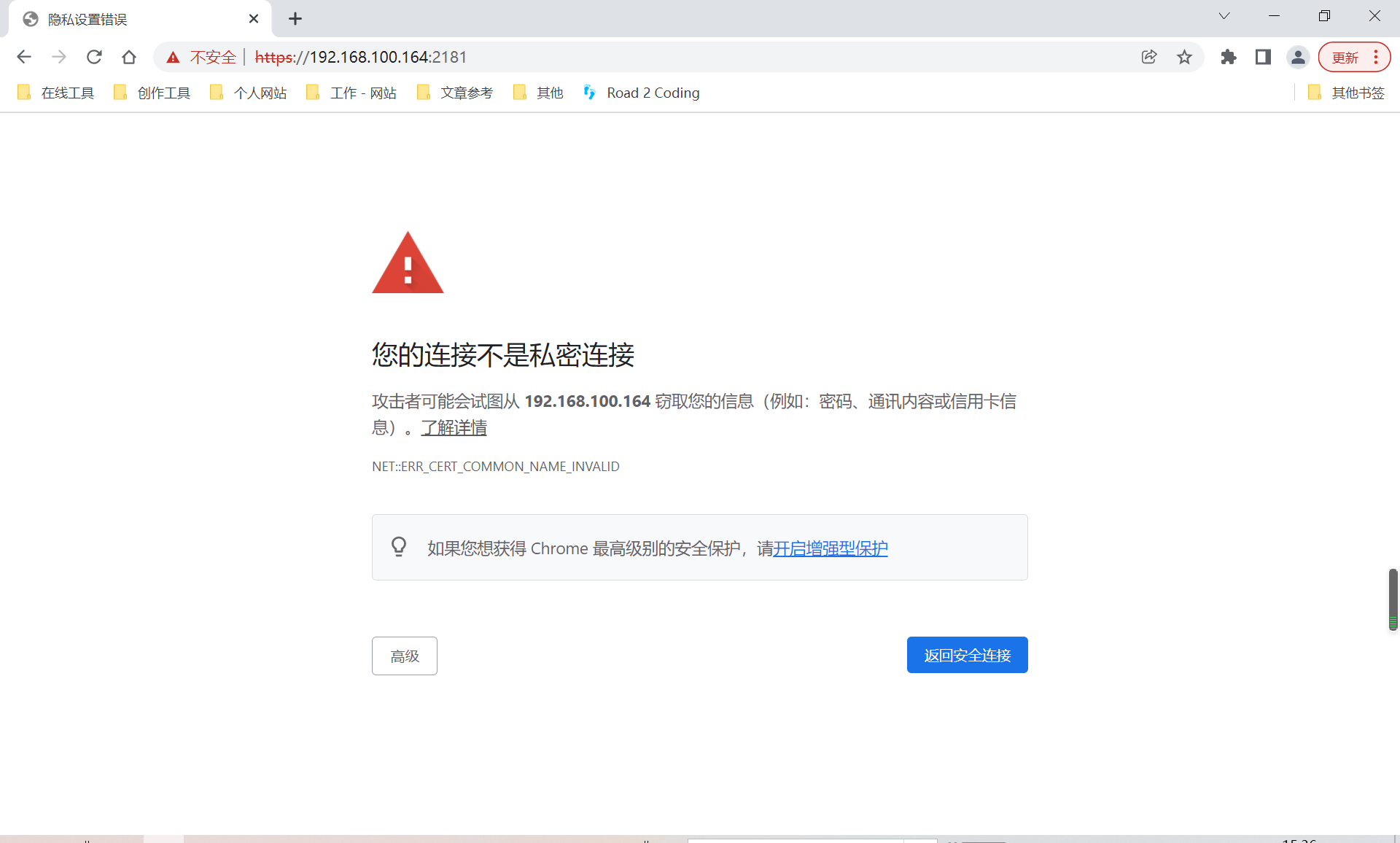The height and width of the screenshot is (843, 1400).
Task: Click the profile avatar icon
Action: coord(1298,57)
